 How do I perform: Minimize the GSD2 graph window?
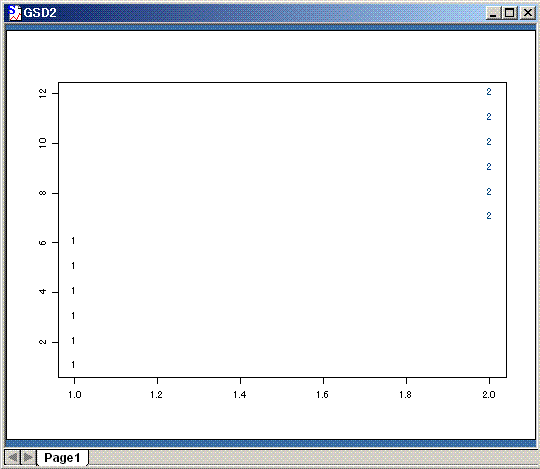[493, 13]
